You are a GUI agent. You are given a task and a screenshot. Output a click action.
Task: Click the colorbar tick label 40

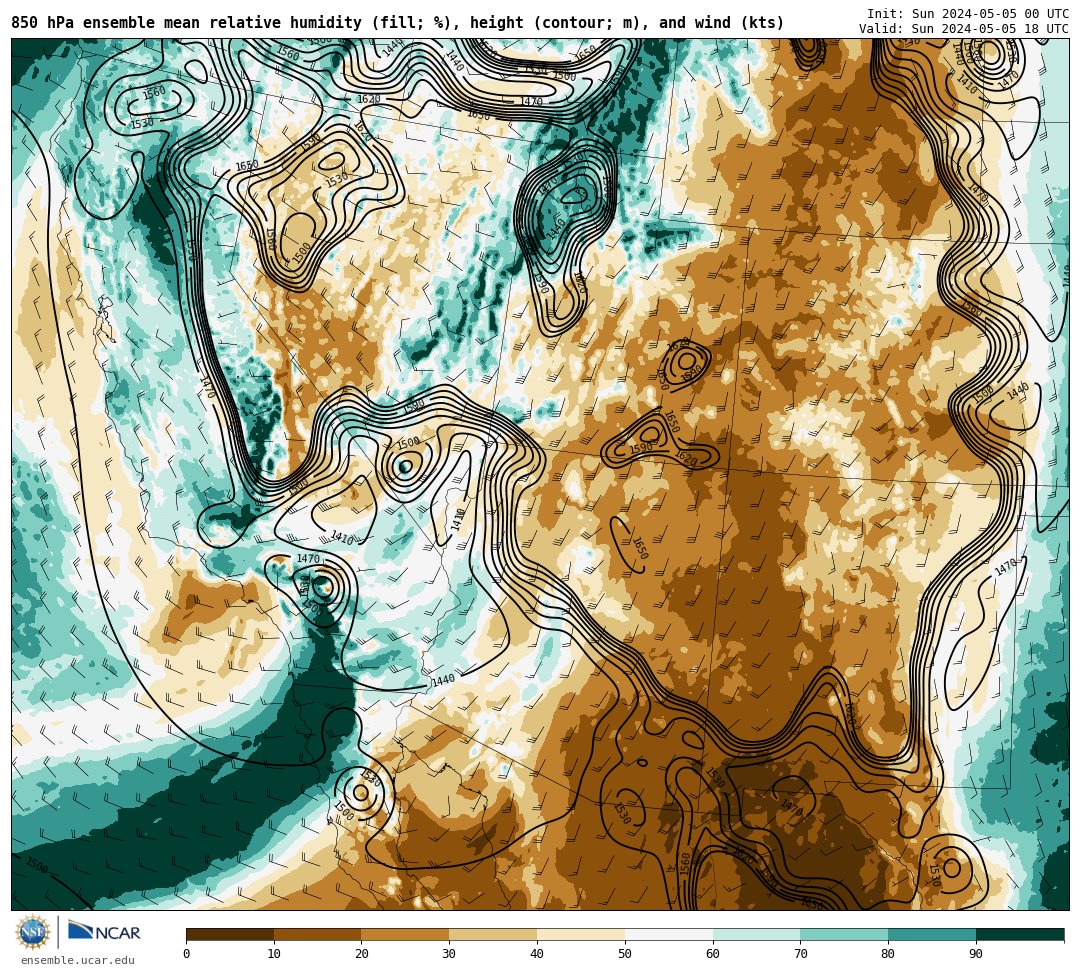tap(537, 954)
